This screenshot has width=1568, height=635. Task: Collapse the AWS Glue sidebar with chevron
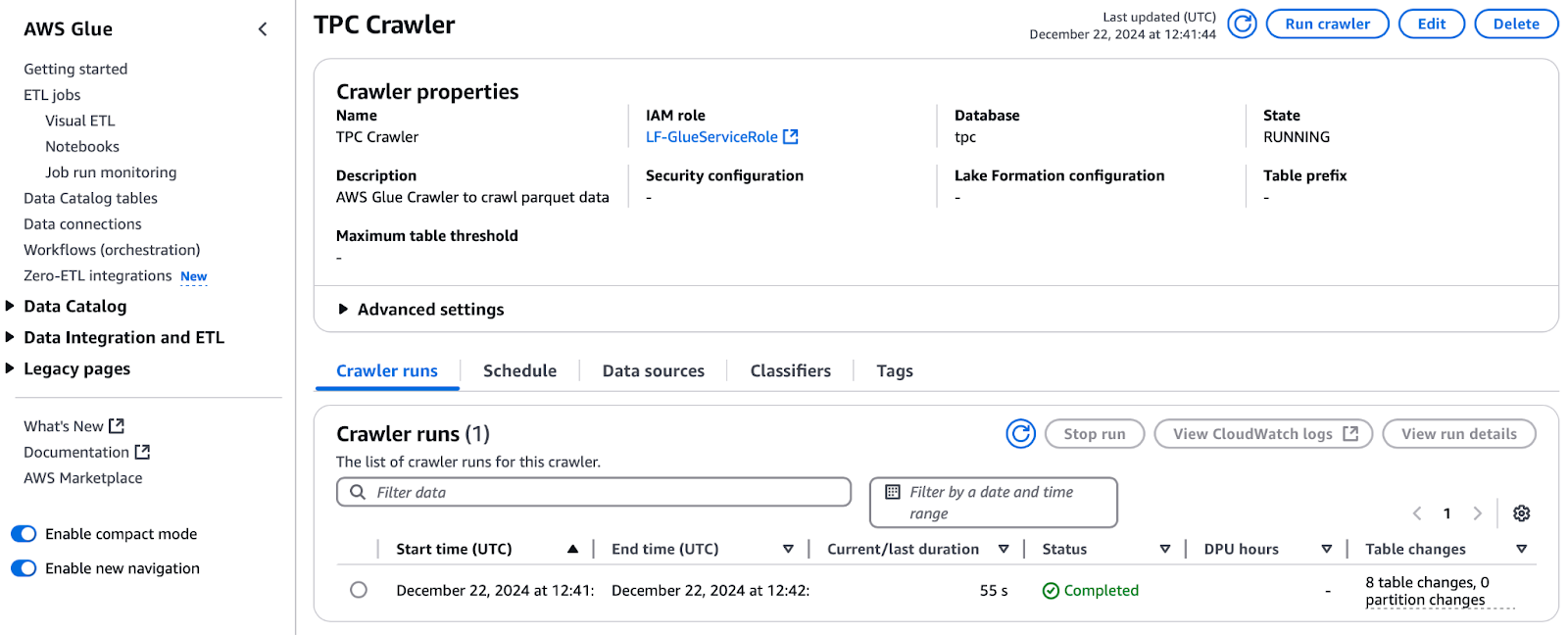click(x=263, y=29)
